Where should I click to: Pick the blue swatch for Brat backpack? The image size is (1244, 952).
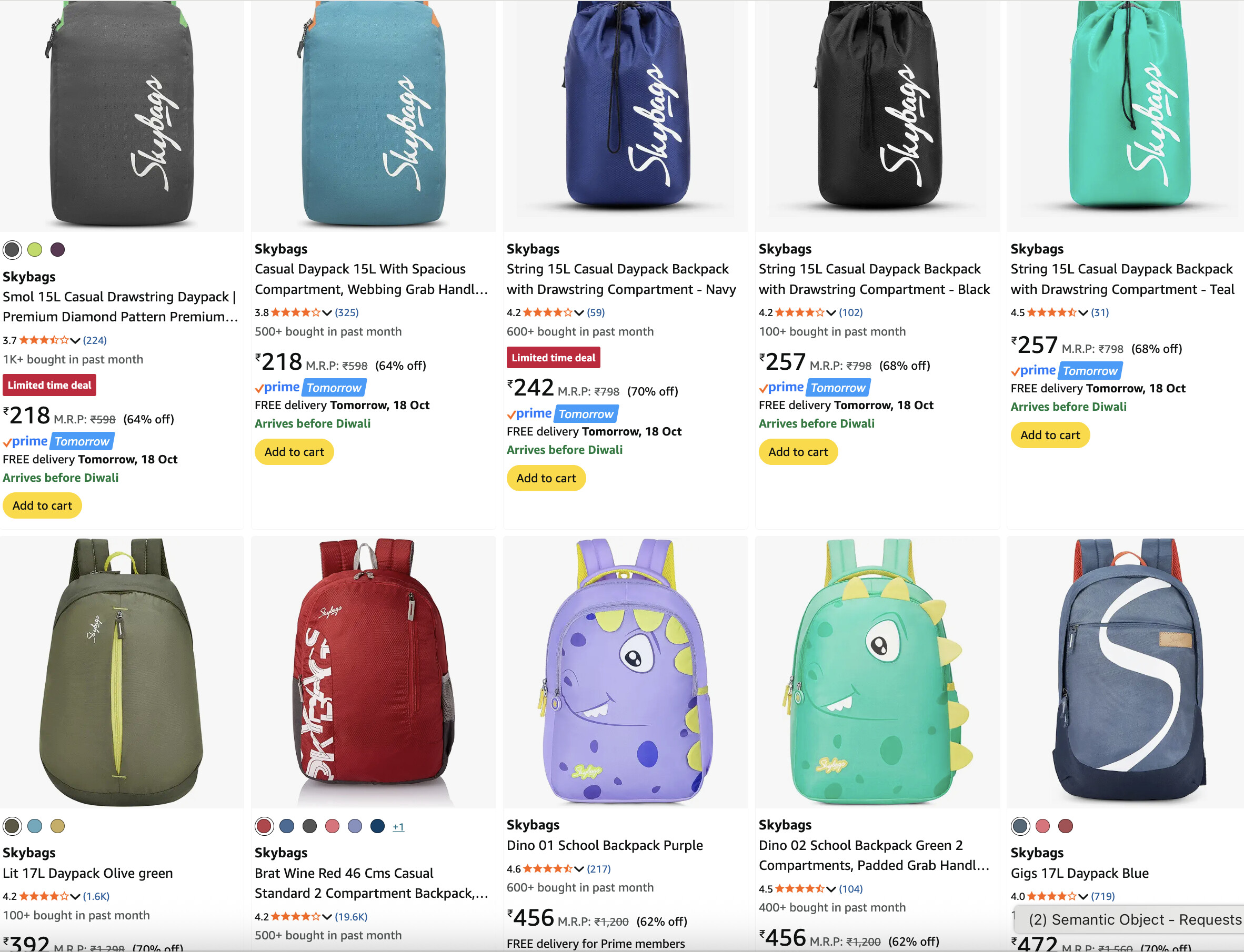pyautogui.click(x=287, y=826)
